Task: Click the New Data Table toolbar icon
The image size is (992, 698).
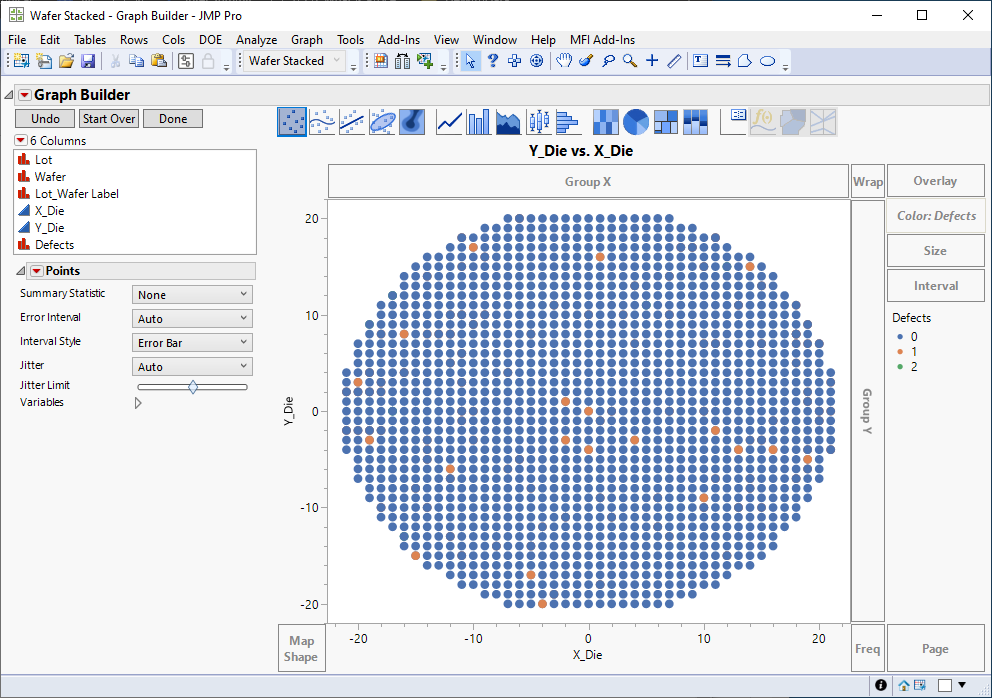Action: 22,61
